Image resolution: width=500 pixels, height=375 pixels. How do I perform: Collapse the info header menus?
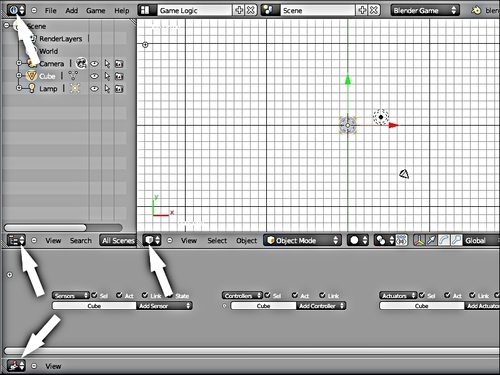(x=34, y=10)
